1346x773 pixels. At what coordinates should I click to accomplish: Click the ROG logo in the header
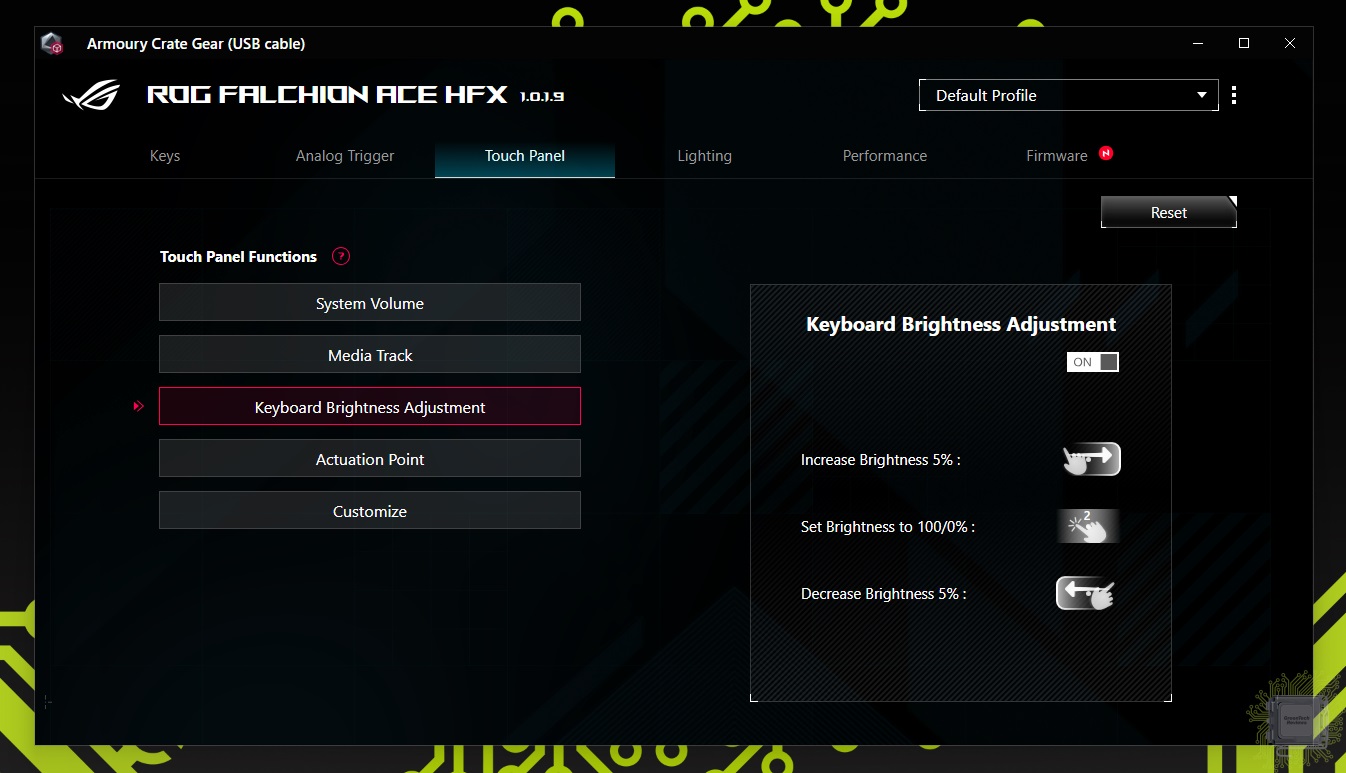[91, 95]
